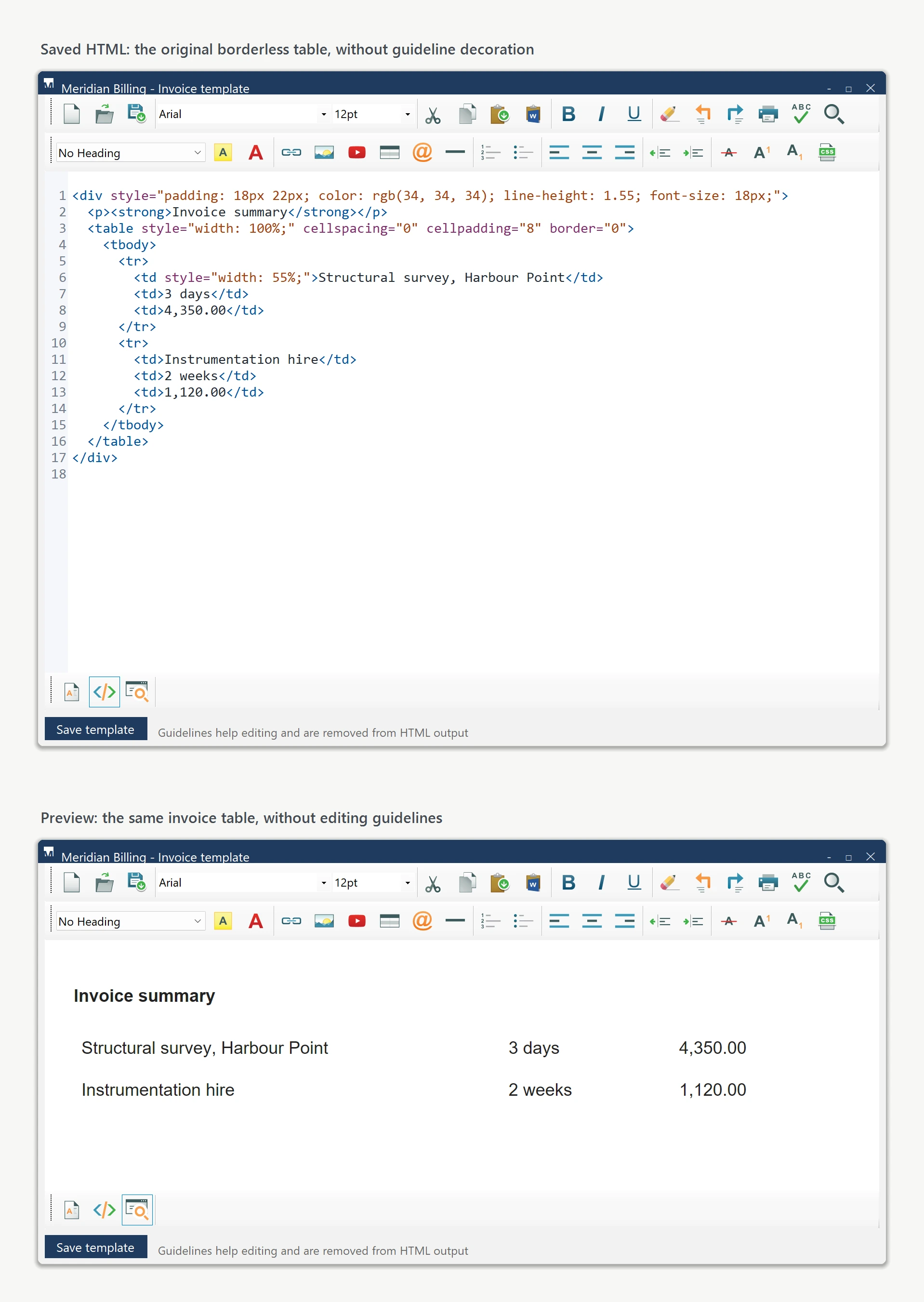The image size is (924, 1302).
Task: Pick the yellow highlight color in top window
Action: [x=223, y=152]
